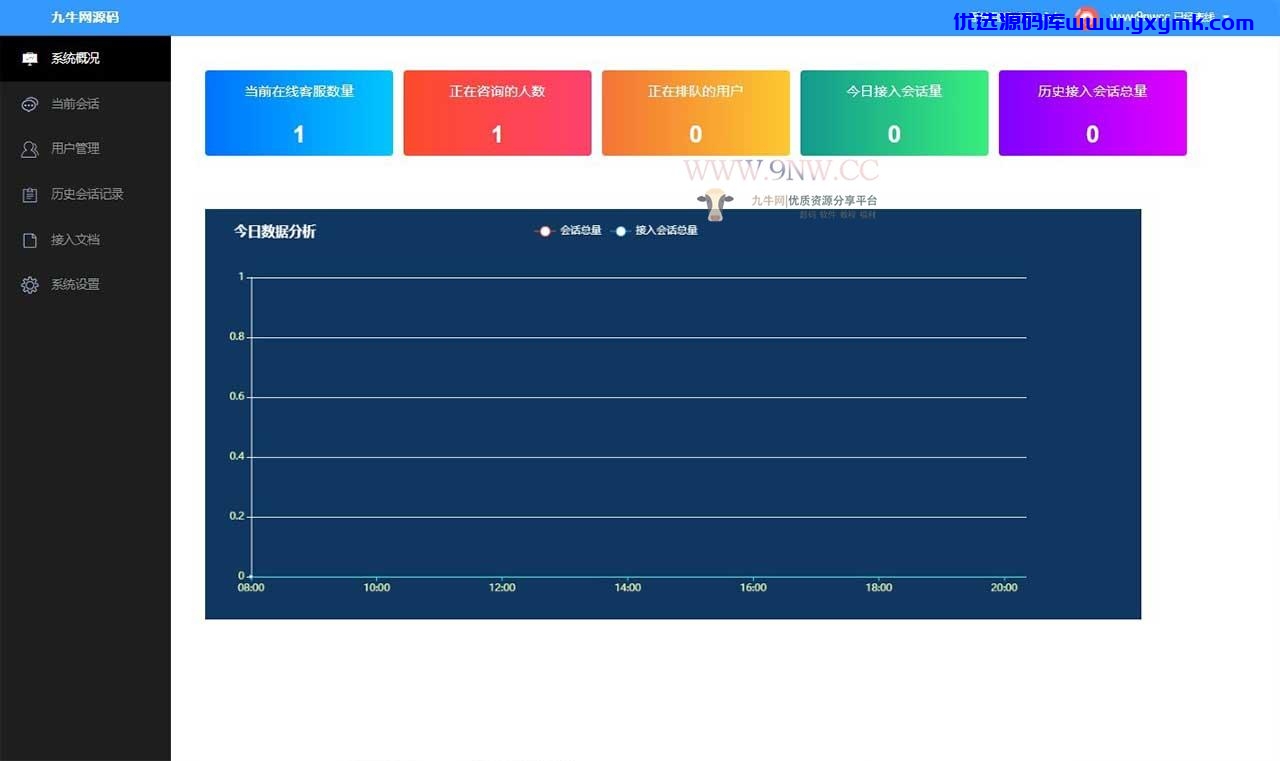Click the 14:00 x-axis label
Image resolution: width=1280 pixels, height=761 pixels.
point(628,588)
